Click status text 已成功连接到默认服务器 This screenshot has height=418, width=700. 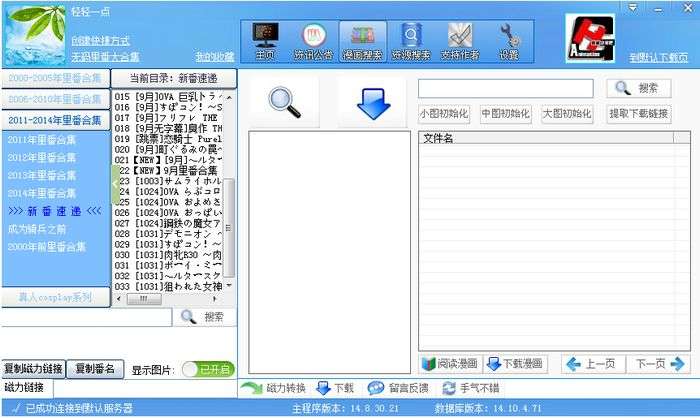pyautogui.click(x=79, y=408)
